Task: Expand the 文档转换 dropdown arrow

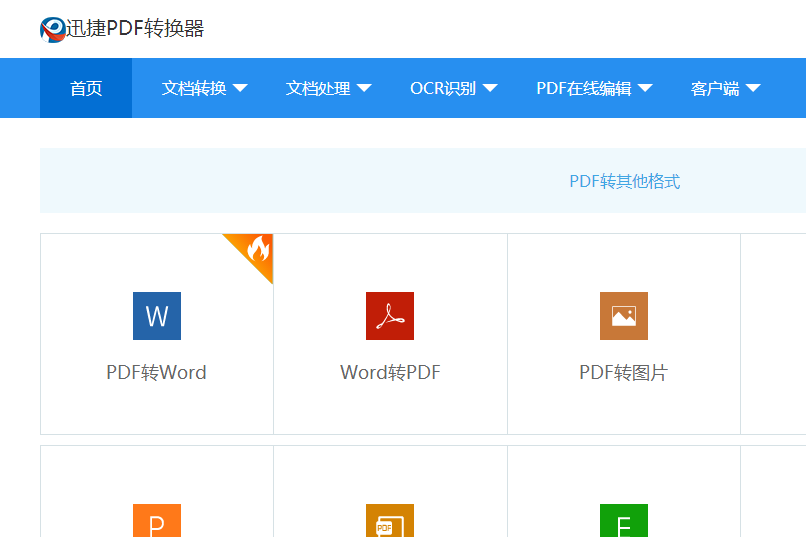Action: (240, 88)
